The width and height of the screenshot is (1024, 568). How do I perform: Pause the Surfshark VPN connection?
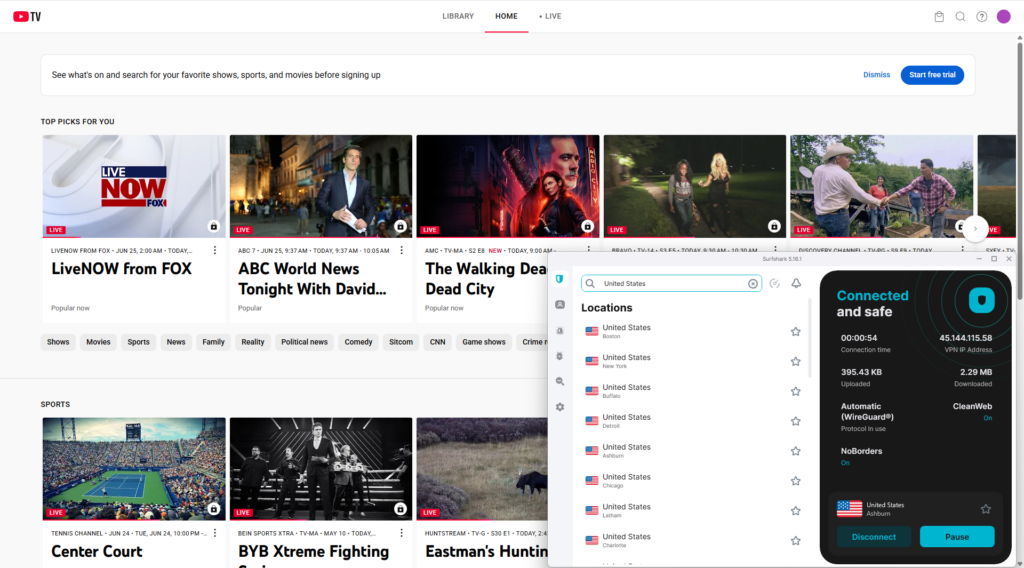[957, 537]
